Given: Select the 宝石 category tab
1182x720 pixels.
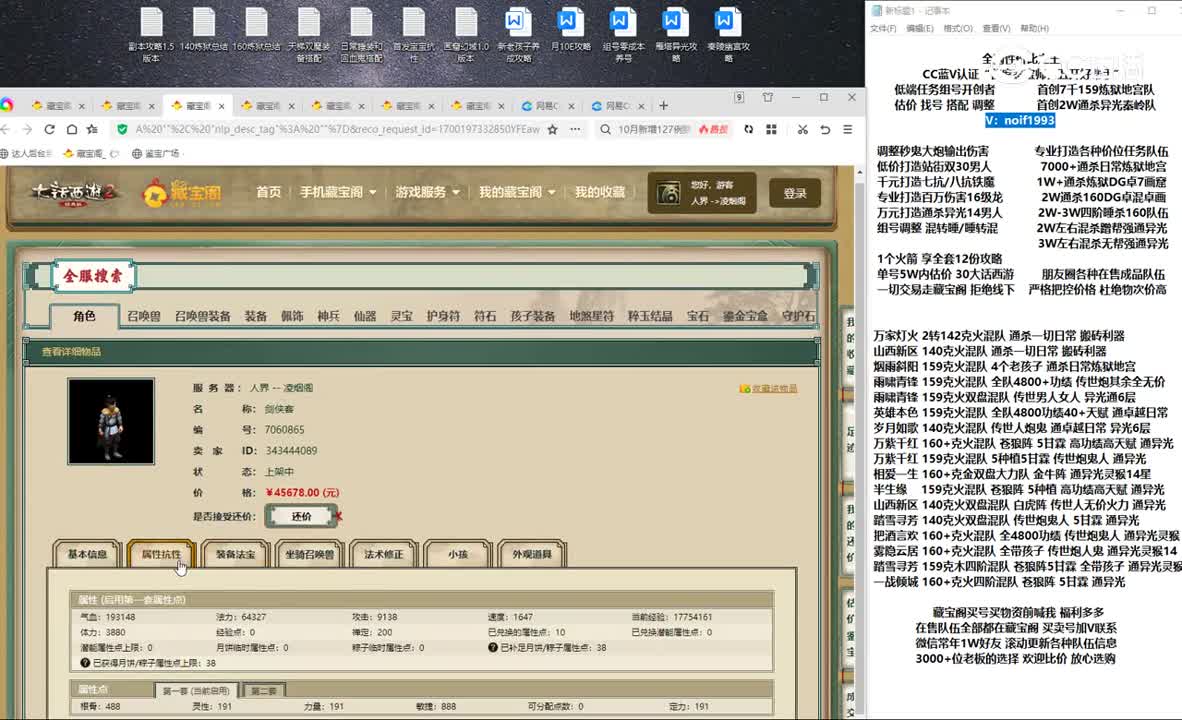Looking at the screenshot, I should (697, 316).
